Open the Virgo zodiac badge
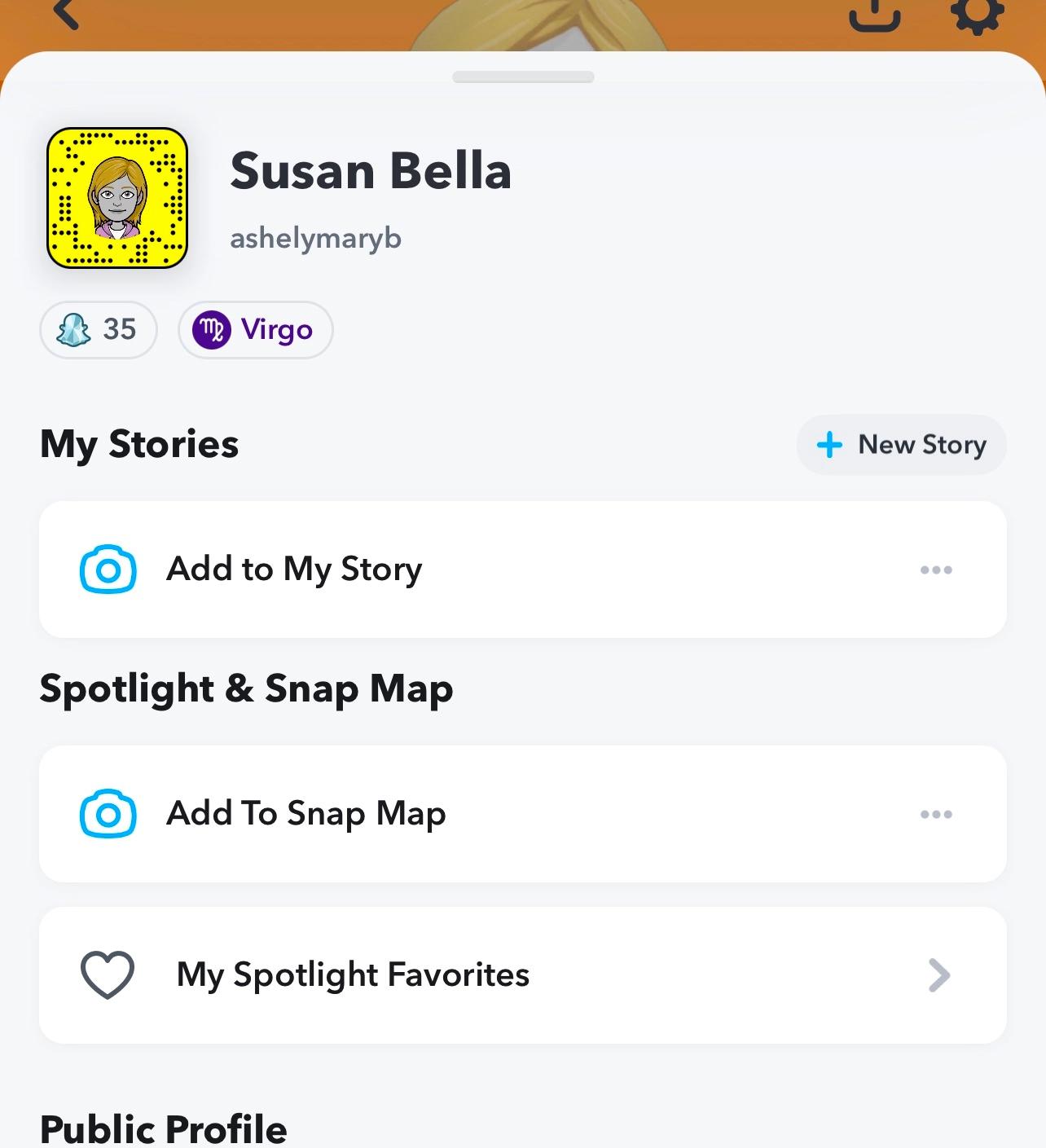Screen dimensions: 1046x1148 coord(256,330)
